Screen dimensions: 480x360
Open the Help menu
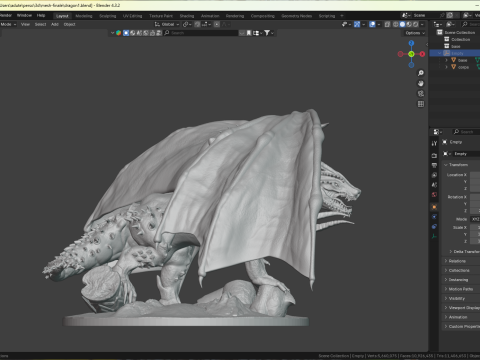41,15
